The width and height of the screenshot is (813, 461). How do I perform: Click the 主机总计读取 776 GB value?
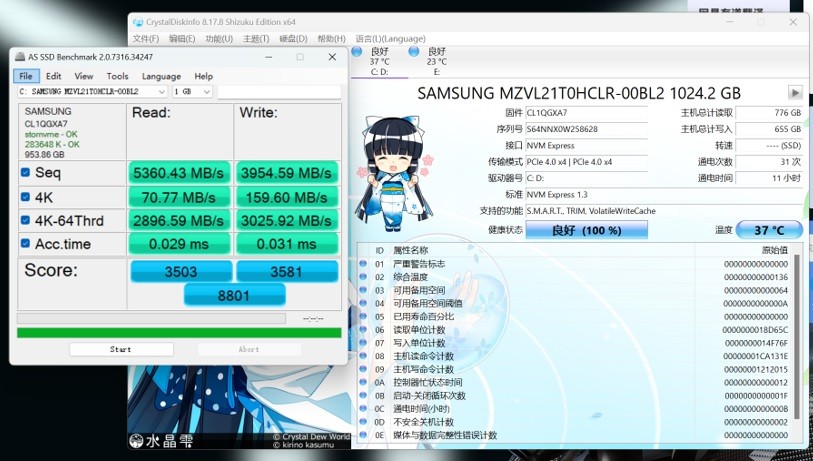(x=769, y=113)
